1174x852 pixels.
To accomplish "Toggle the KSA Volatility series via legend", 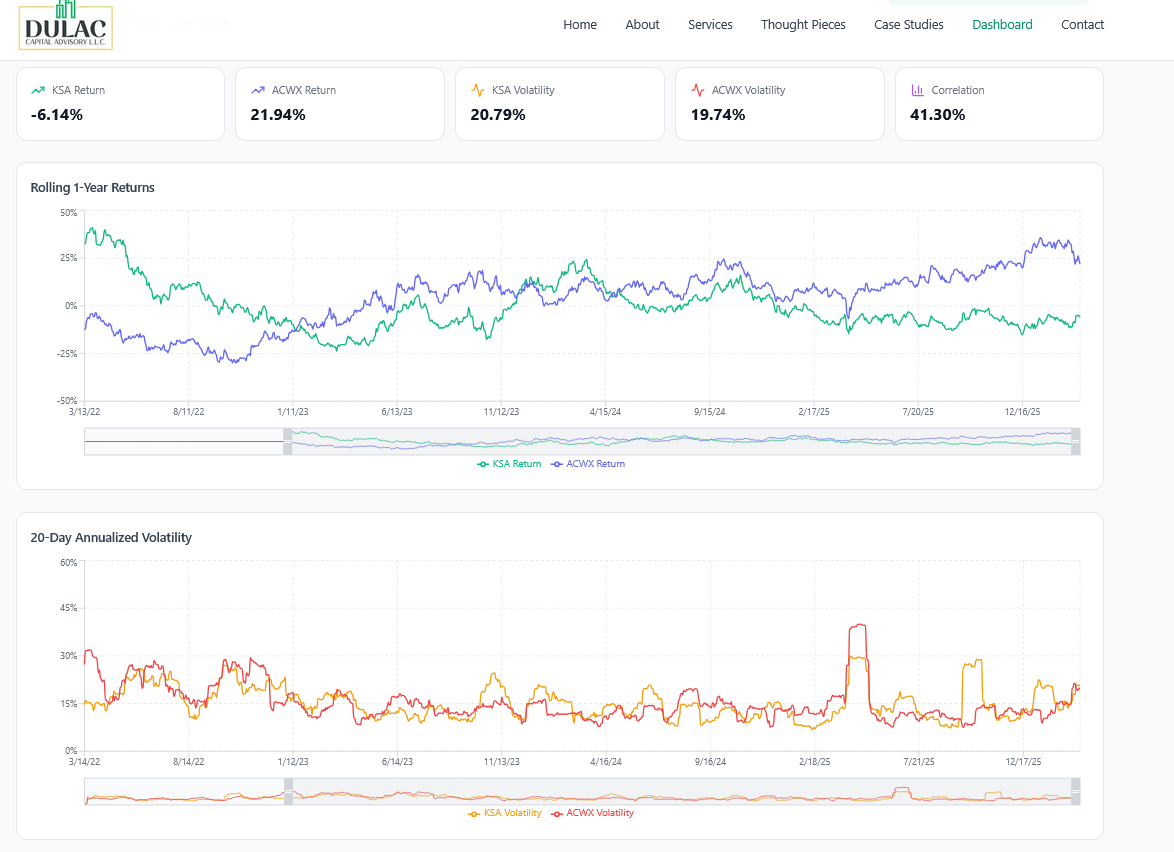I will pos(505,812).
